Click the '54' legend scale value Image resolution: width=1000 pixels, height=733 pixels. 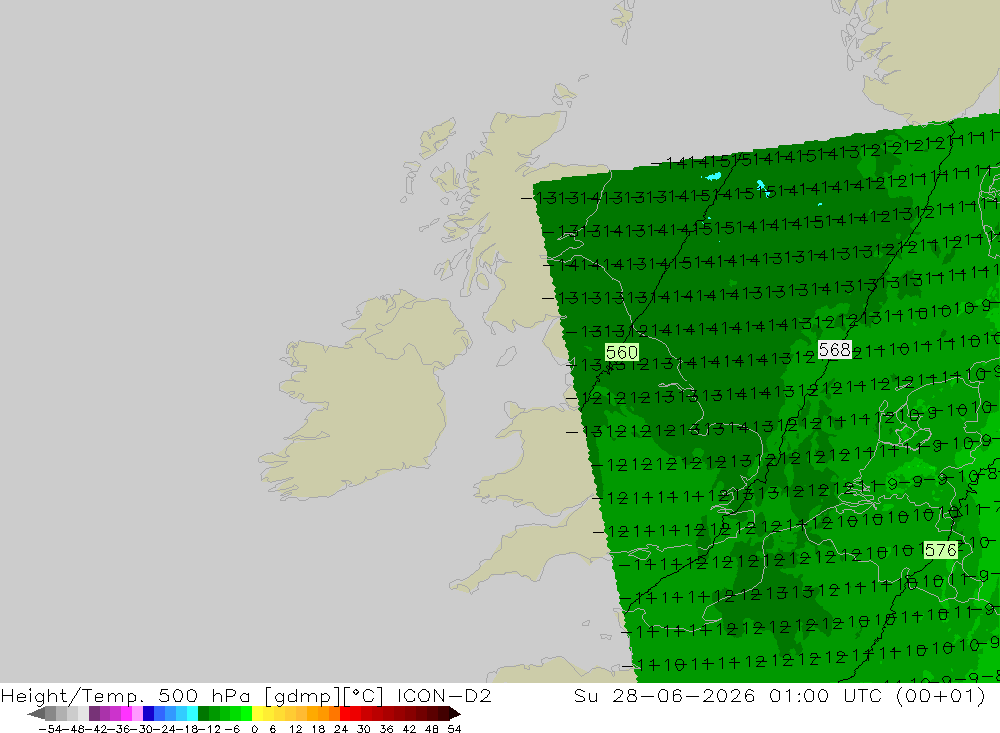(454, 729)
